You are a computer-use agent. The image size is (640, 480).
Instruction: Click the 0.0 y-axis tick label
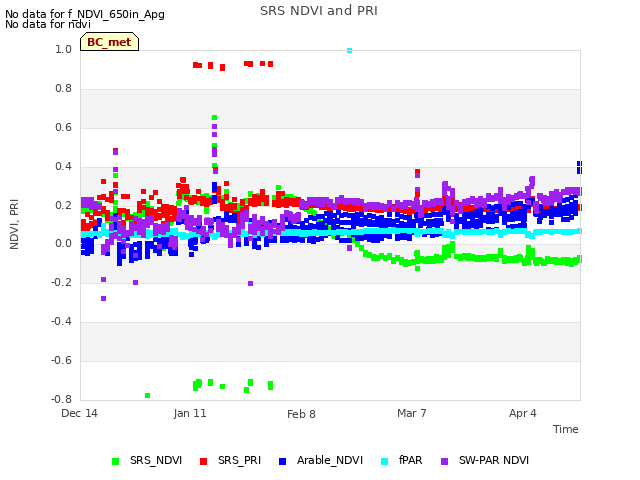point(63,244)
